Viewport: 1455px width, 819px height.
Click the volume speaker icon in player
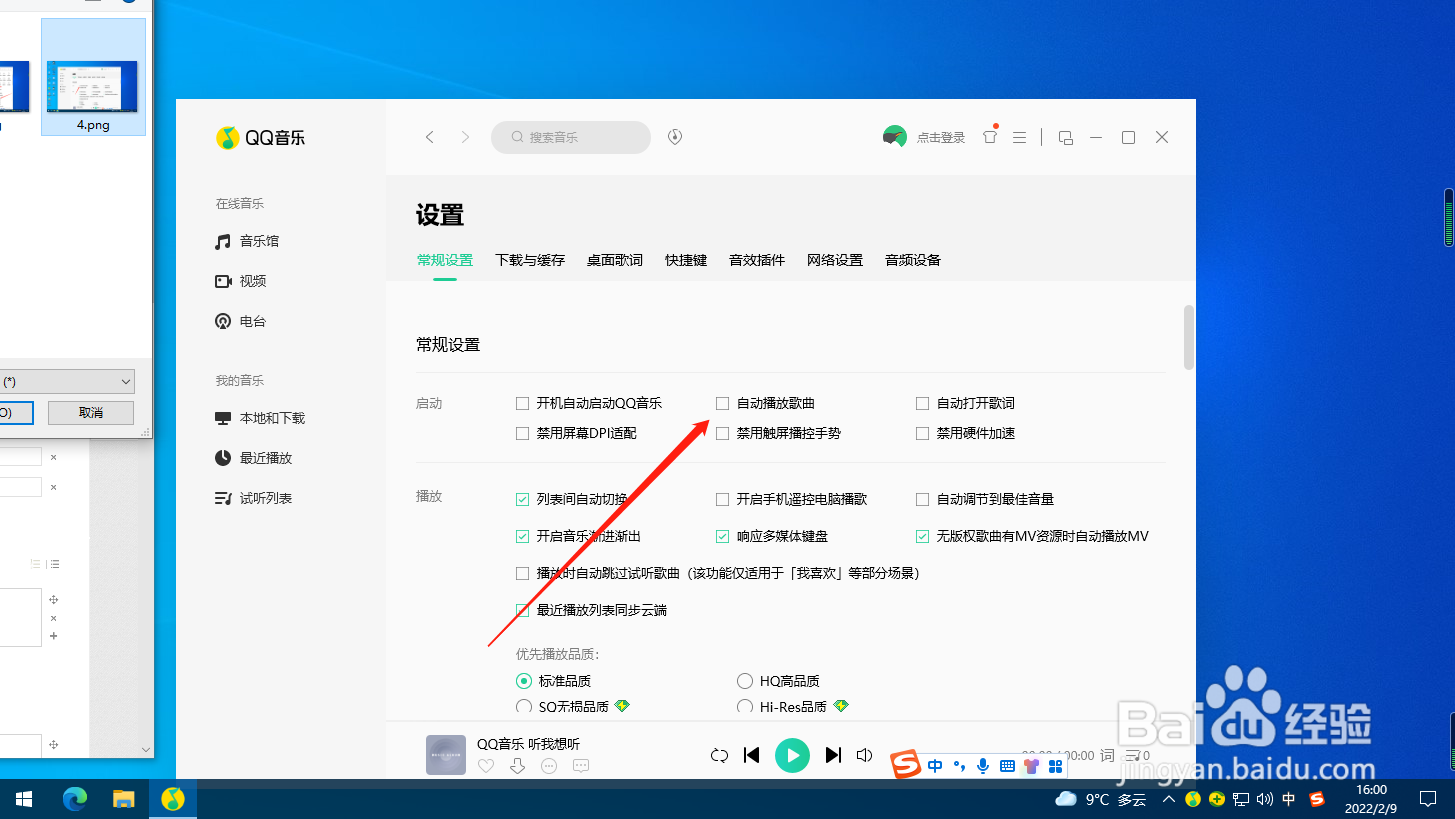tap(865, 755)
